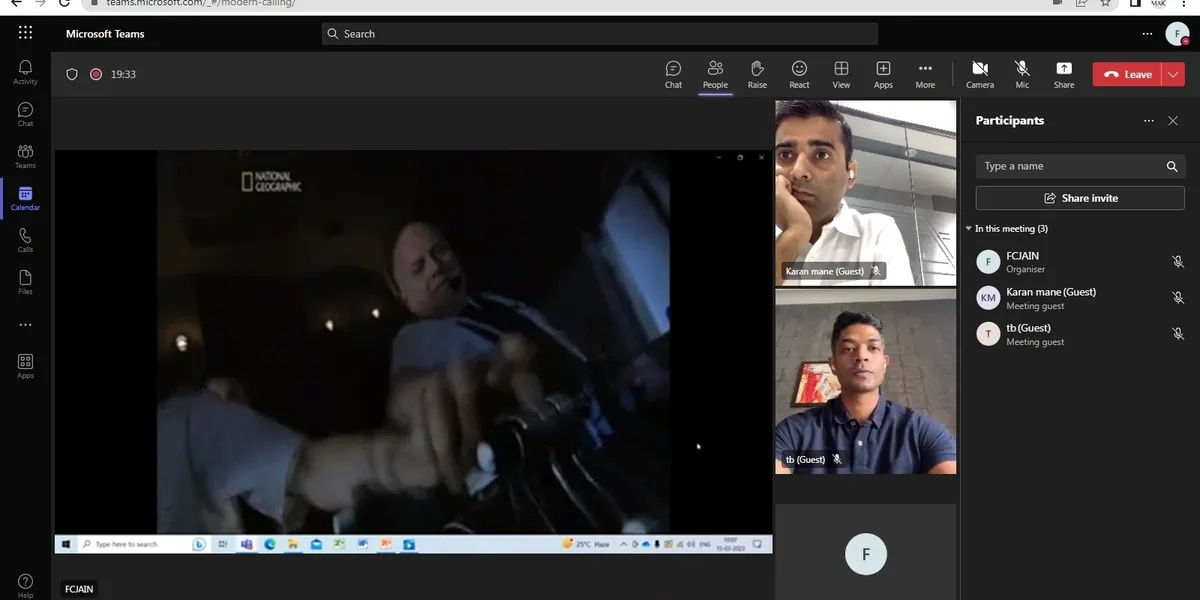Image resolution: width=1200 pixels, height=600 pixels.
Task: Switch to Teams in the sidebar
Action: 25,156
